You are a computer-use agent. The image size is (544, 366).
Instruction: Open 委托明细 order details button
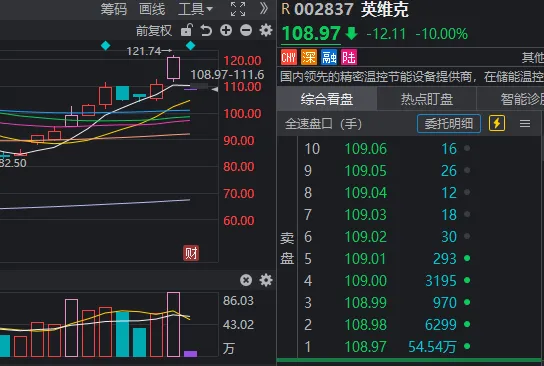click(449, 124)
